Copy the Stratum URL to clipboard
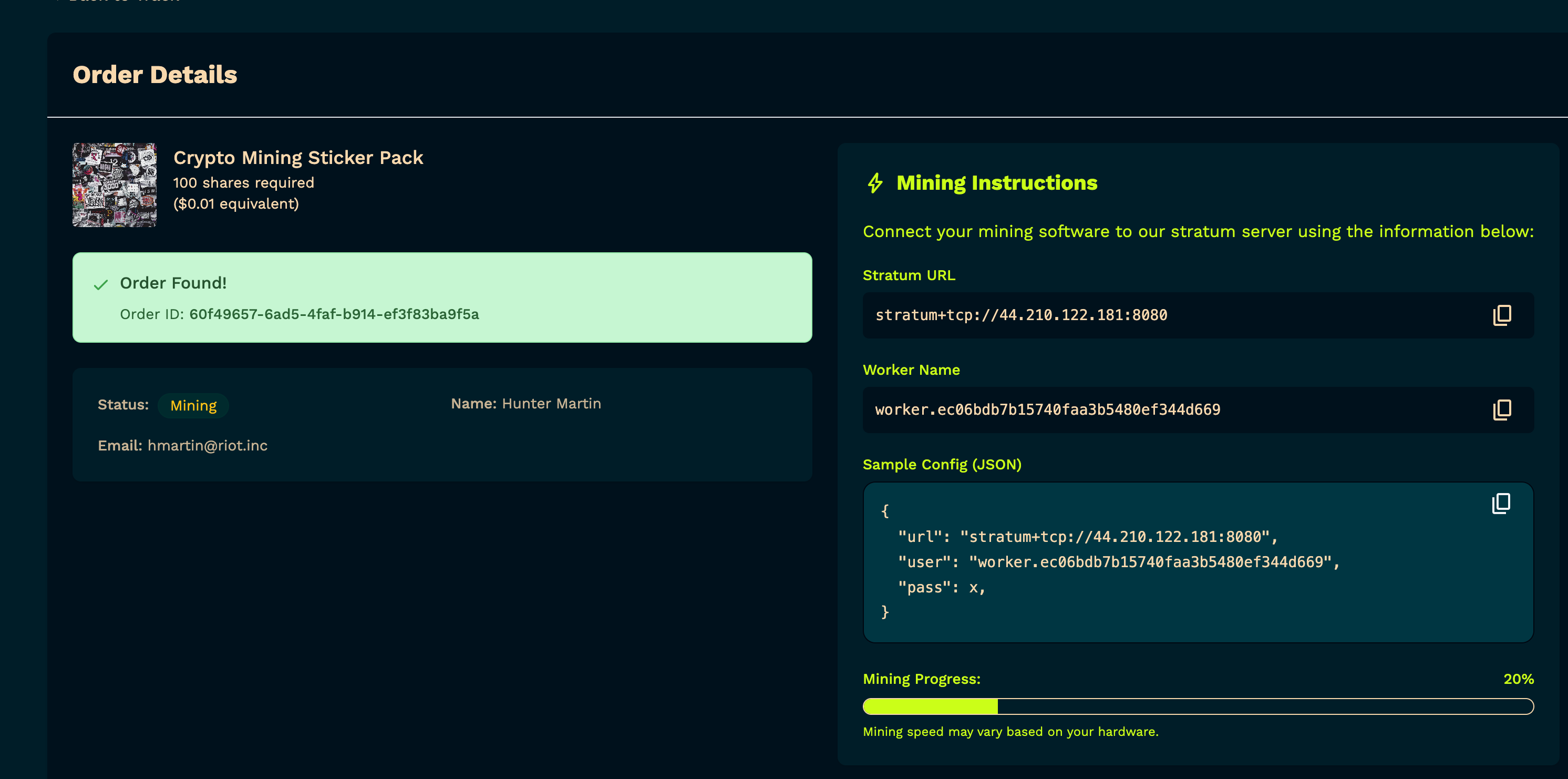The height and width of the screenshot is (779, 1568). [x=1502, y=315]
